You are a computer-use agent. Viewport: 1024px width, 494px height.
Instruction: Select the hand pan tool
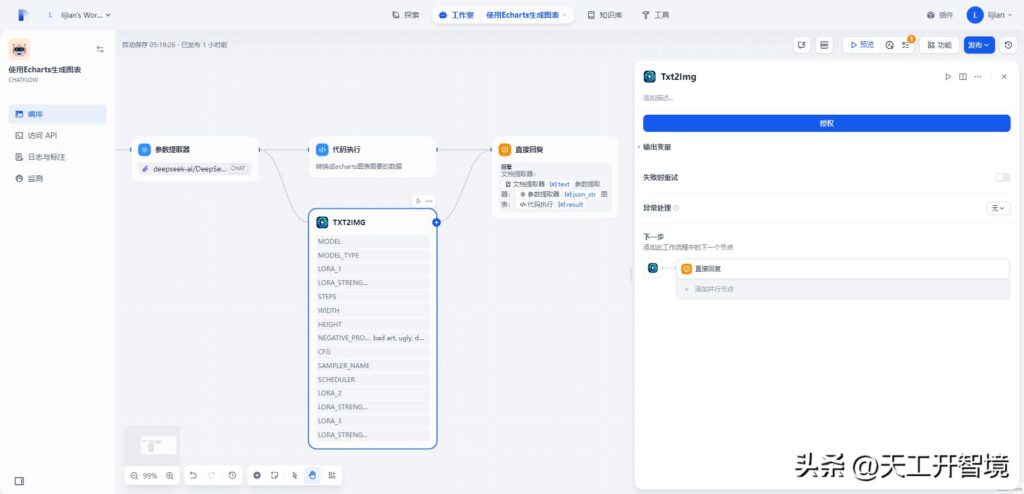(x=313, y=476)
